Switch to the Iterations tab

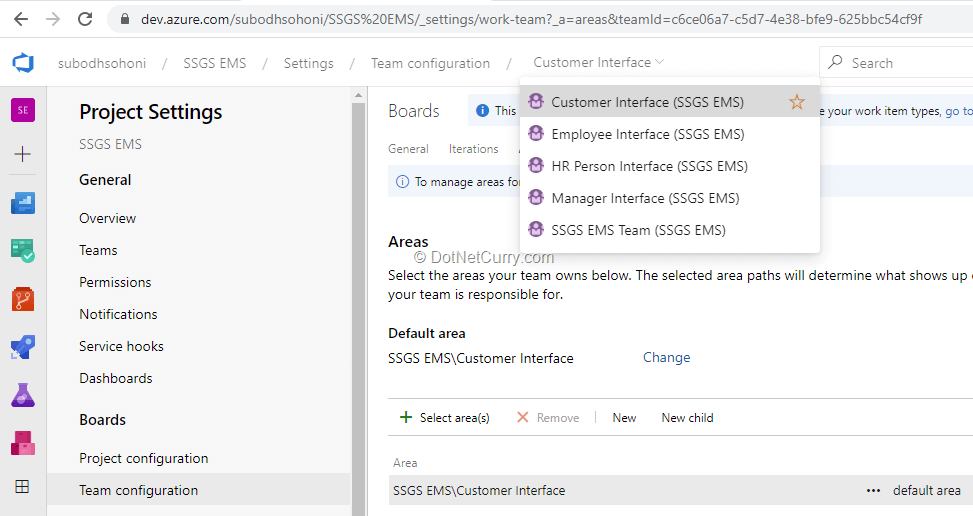click(x=473, y=149)
